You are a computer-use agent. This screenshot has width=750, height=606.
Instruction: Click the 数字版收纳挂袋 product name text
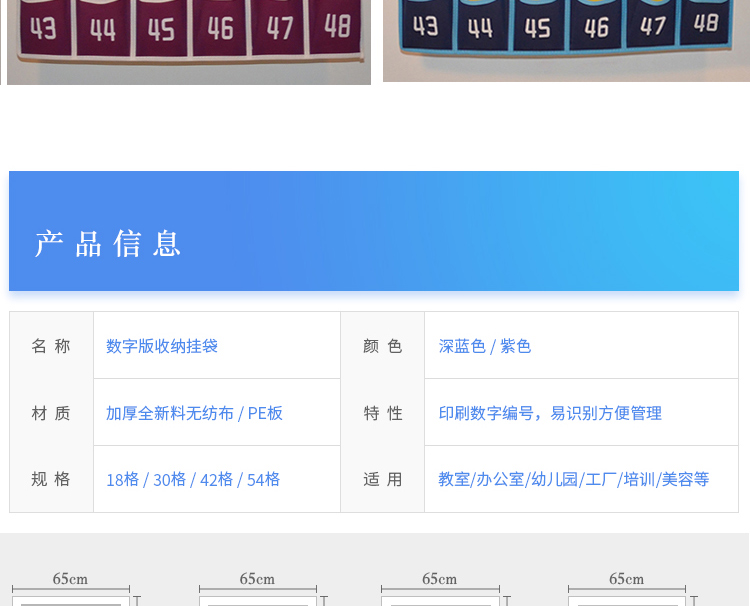162,346
